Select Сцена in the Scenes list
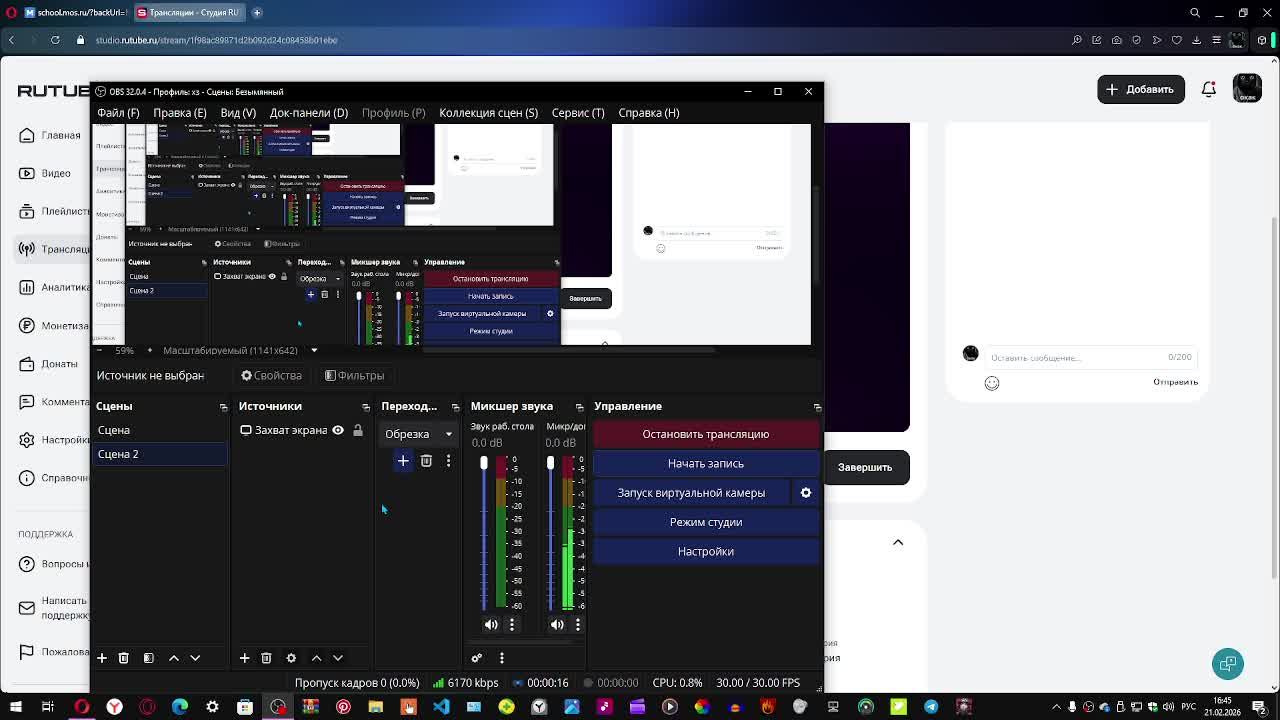This screenshot has height=720, width=1280. [x=160, y=430]
